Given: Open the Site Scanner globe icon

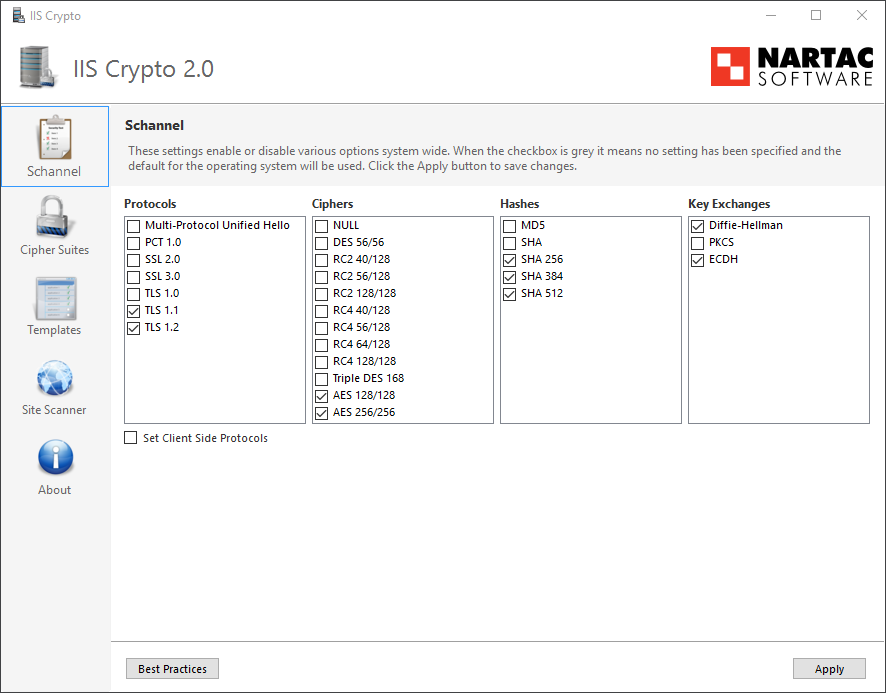Looking at the screenshot, I should coord(55,378).
